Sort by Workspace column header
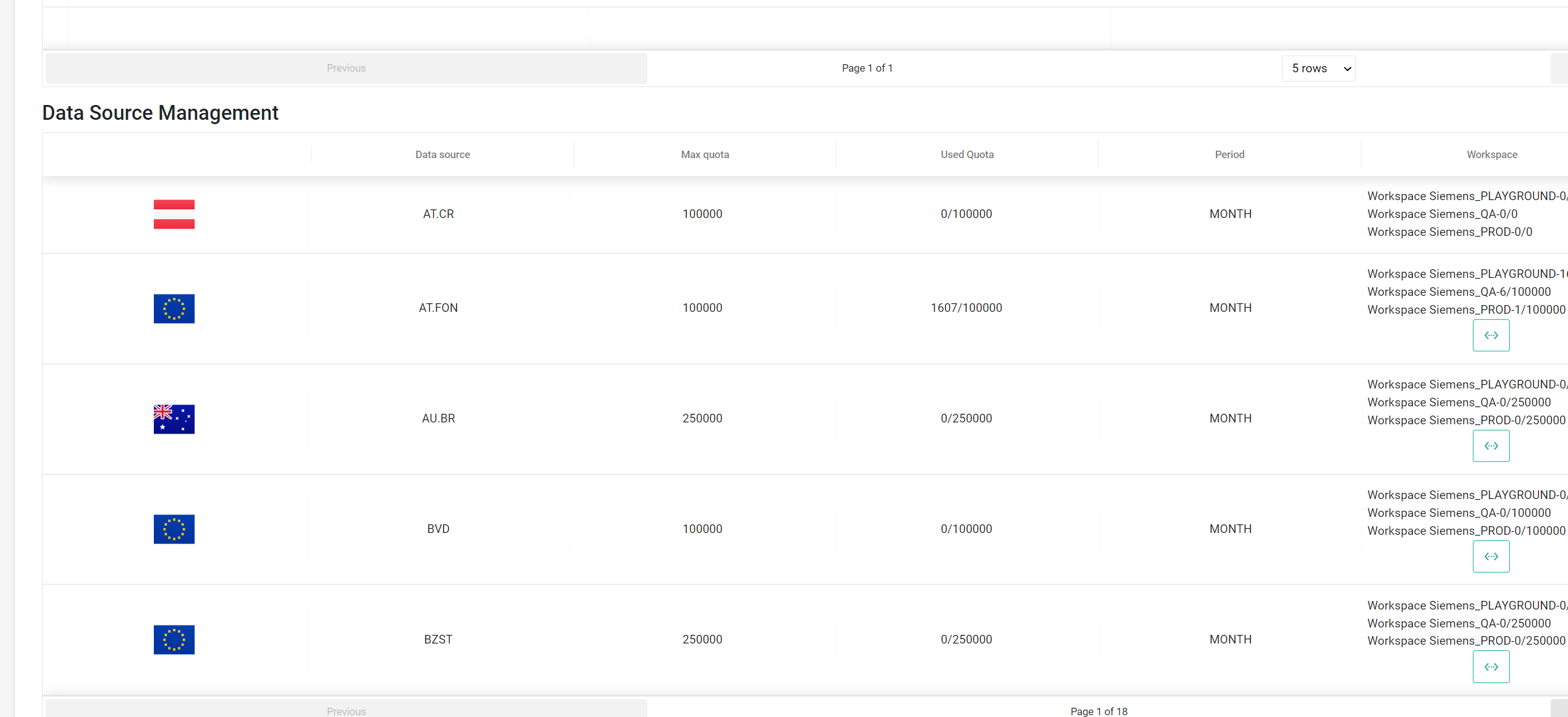 click(x=1491, y=154)
